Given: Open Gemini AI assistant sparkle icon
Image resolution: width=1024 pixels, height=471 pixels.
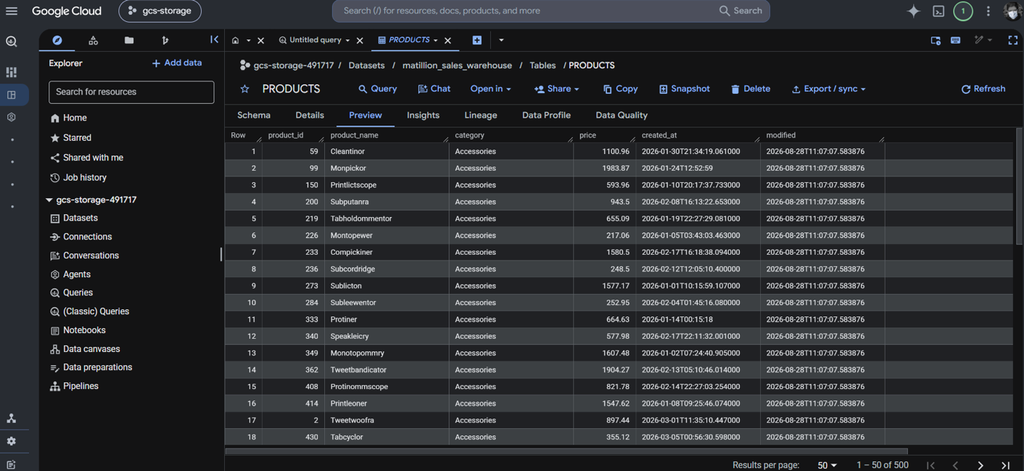Looking at the screenshot, I should [914, 11].
